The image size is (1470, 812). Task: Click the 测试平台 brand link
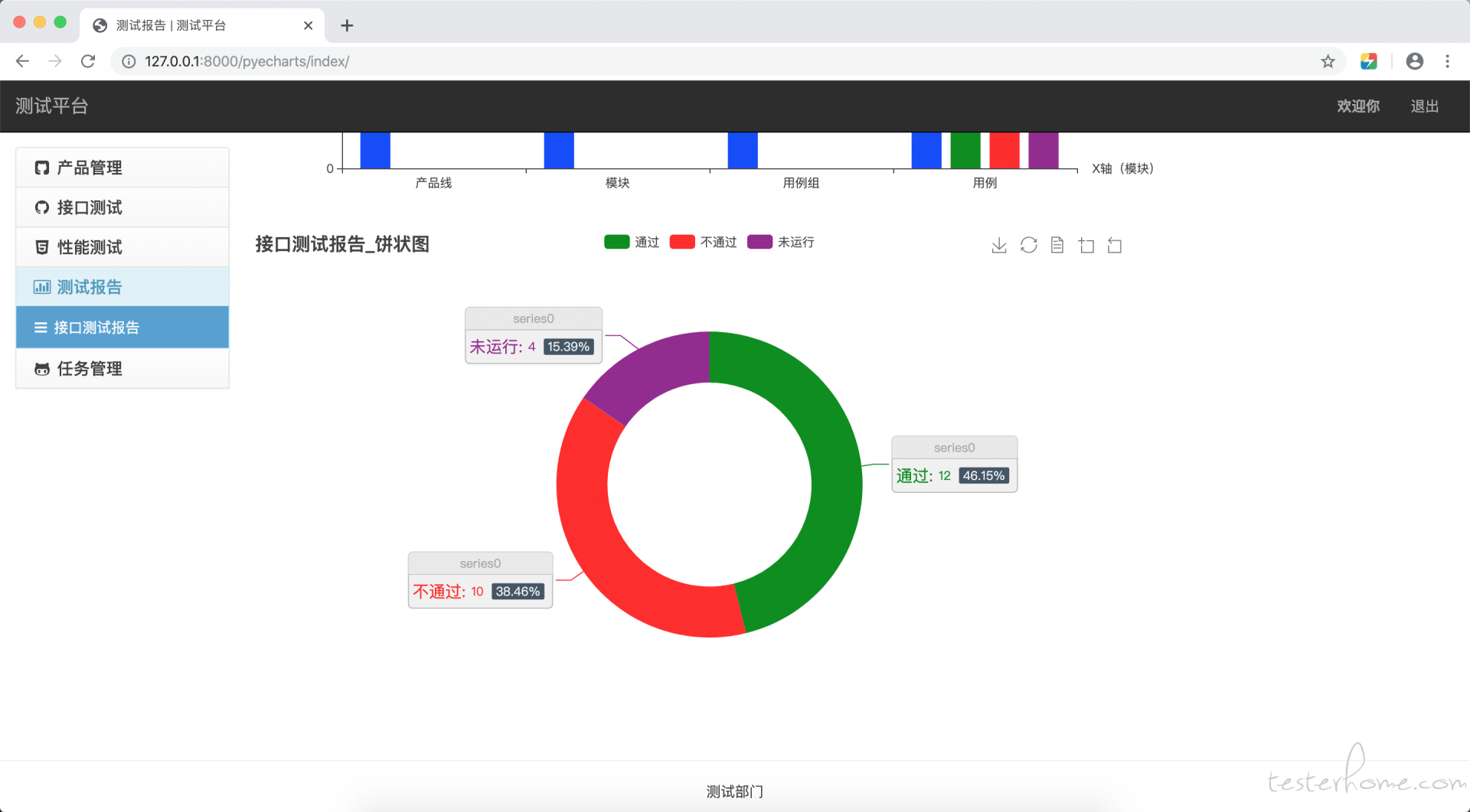[52, 106]
